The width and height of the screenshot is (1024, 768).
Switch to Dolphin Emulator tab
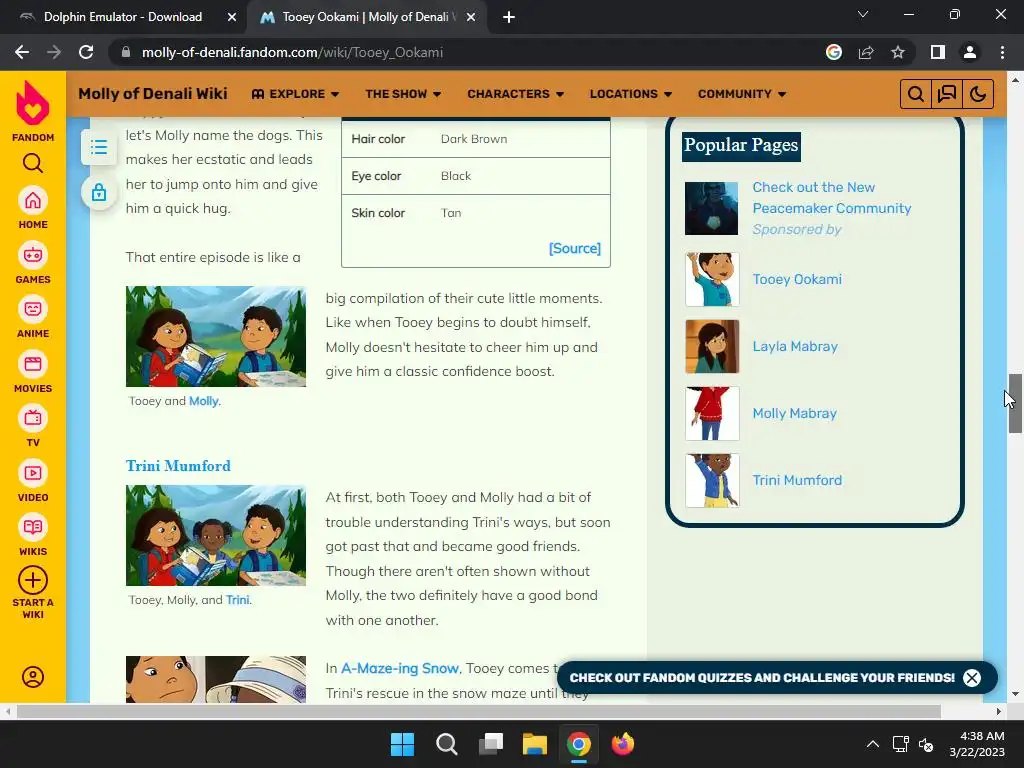click(123, 17)
